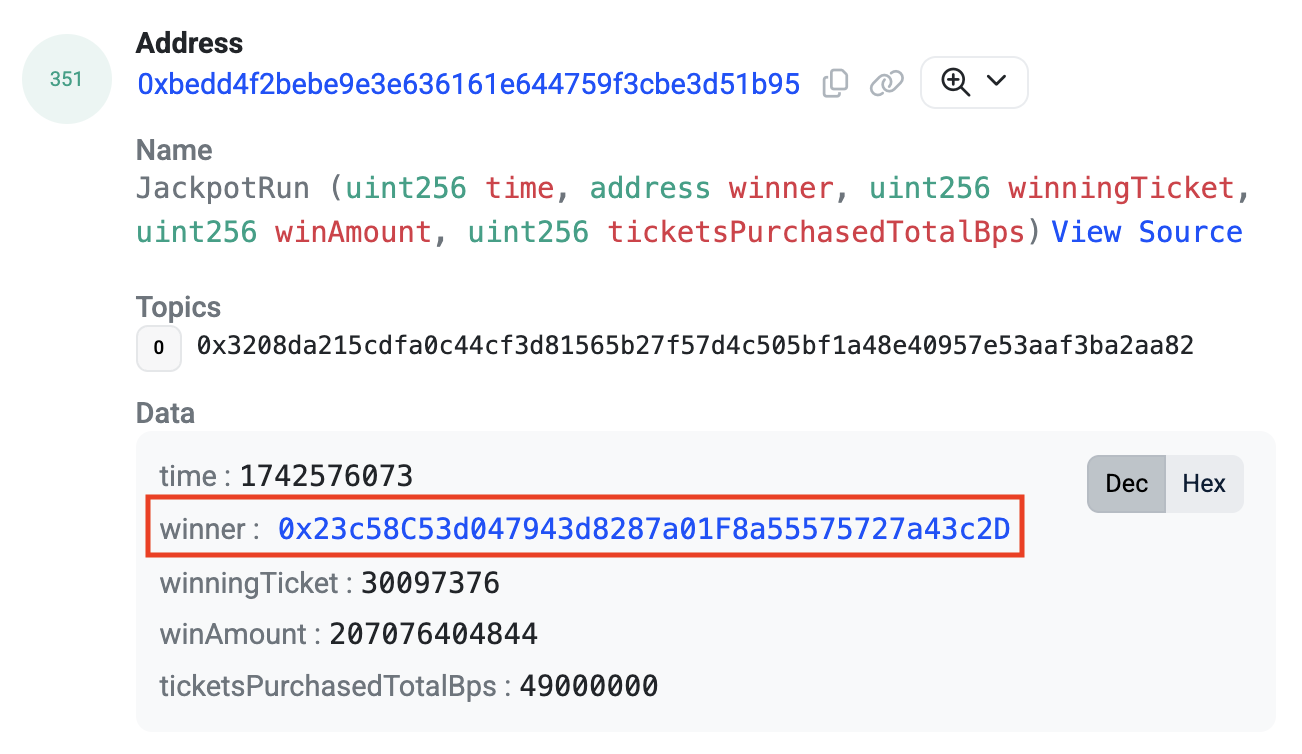Click the chain-link permalink icon
This screenshot has width=1302, height=754.
(x=886, y=84)
